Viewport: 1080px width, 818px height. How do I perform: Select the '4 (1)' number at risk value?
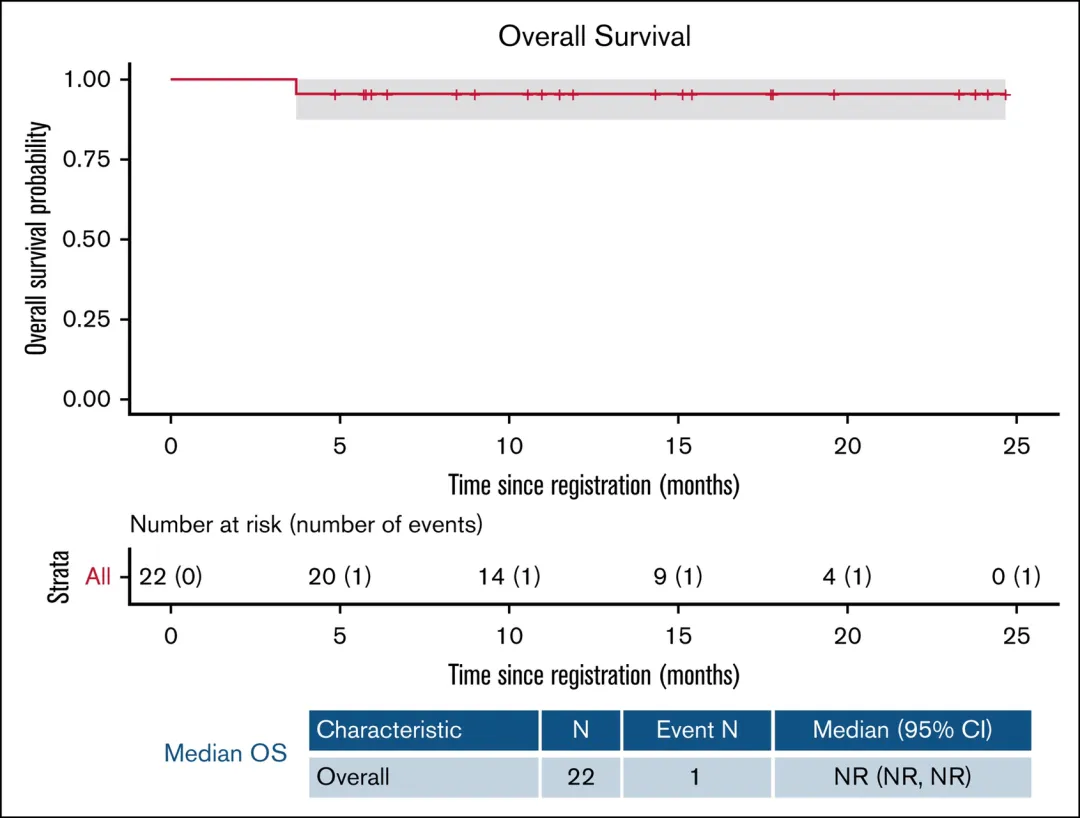[x=847, y=577]
